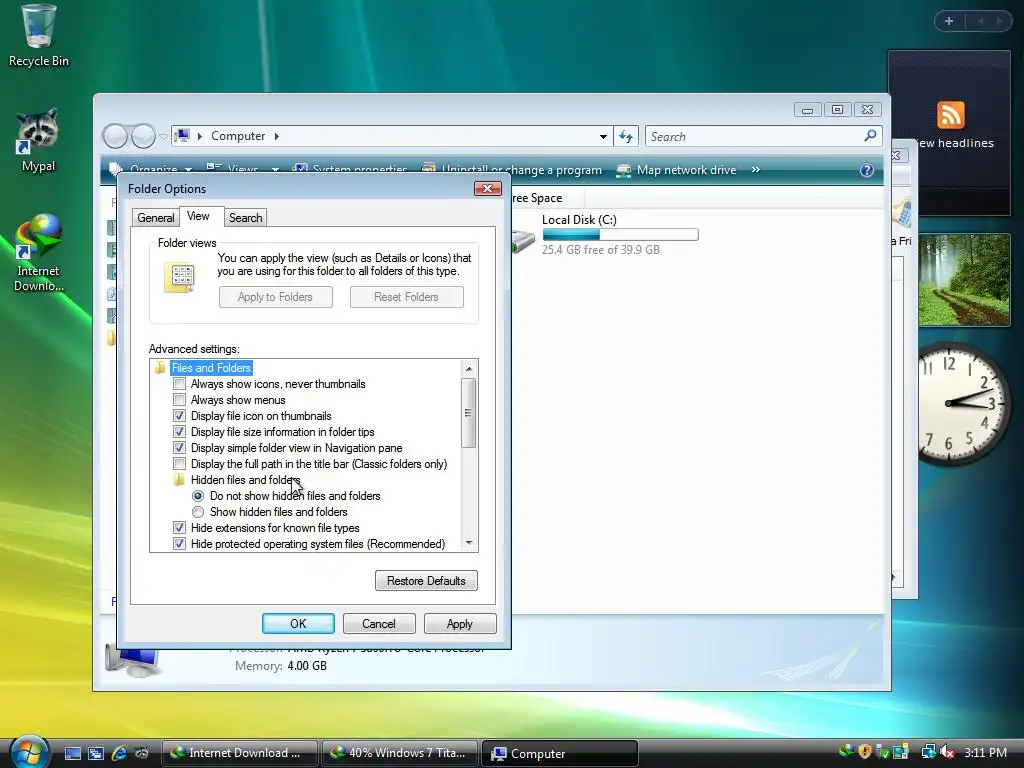
Task: Click the folder views illustration icon
Action: click(x=180, y=278)
